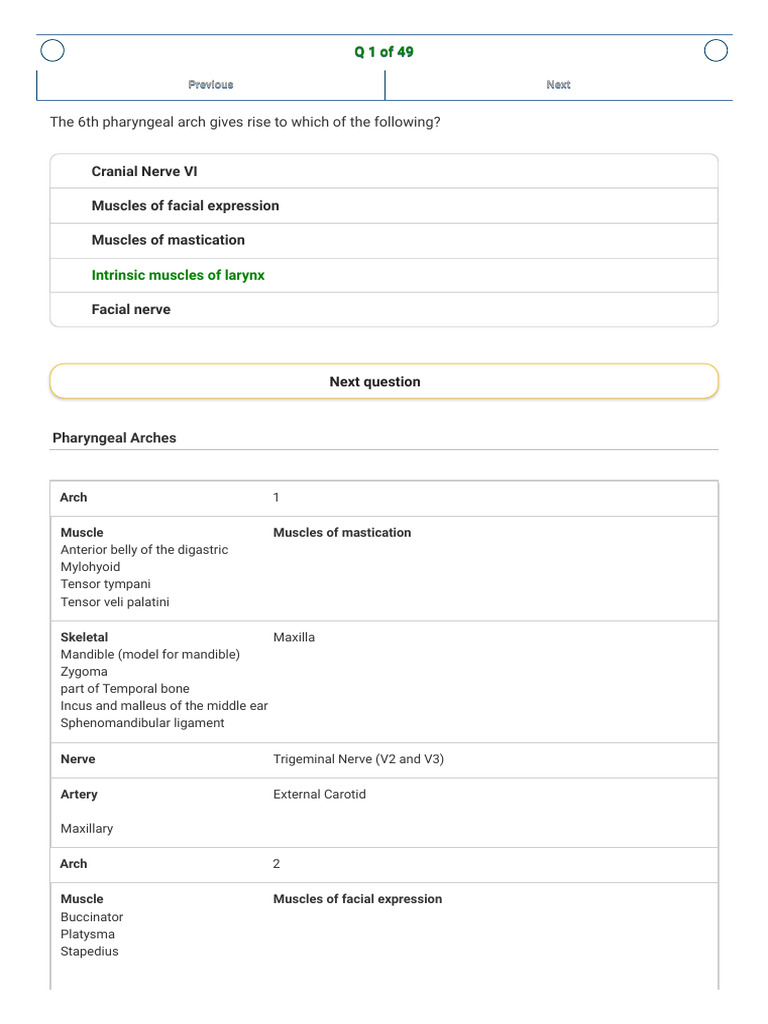
Task: Pick 'Muscles of mastication' answer option
Action: (x=384, y=240)
